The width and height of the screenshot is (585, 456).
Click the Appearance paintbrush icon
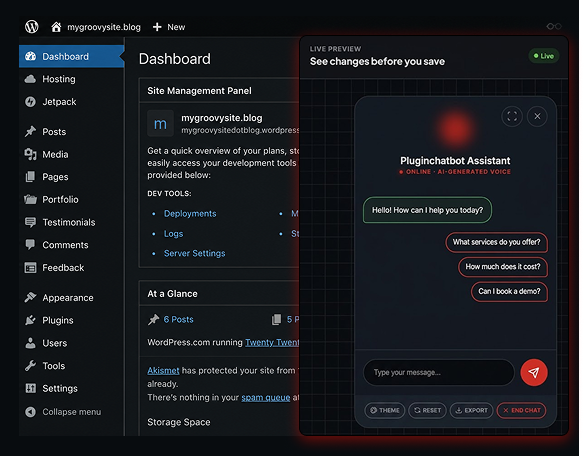(x=30, y=297)
